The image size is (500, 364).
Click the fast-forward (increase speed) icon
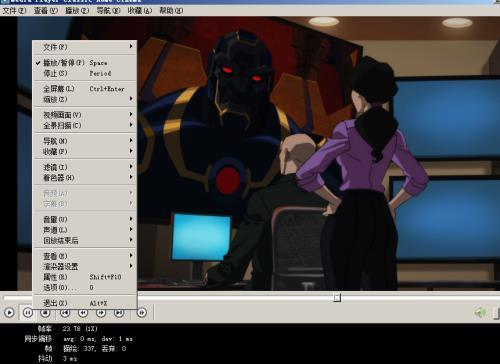click(x=101, y=313)
